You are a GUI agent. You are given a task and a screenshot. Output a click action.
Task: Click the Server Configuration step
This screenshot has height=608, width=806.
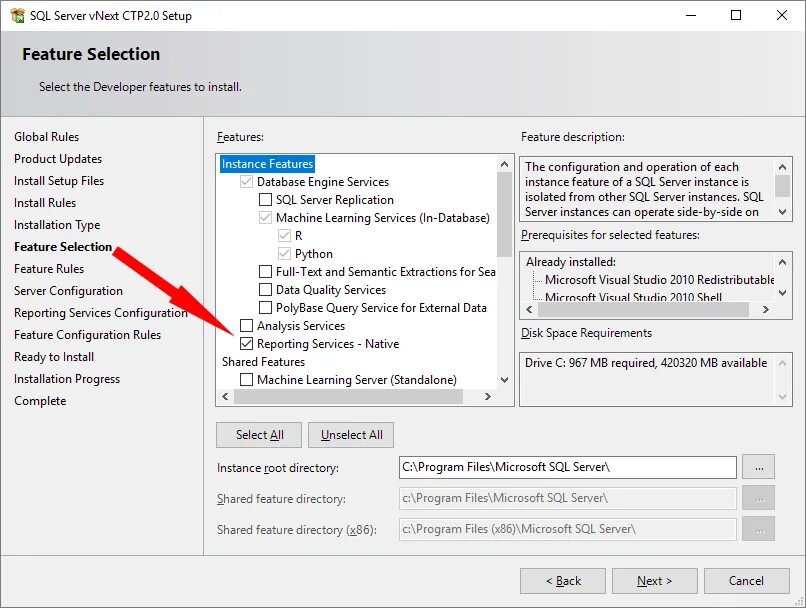pos(68,291)
